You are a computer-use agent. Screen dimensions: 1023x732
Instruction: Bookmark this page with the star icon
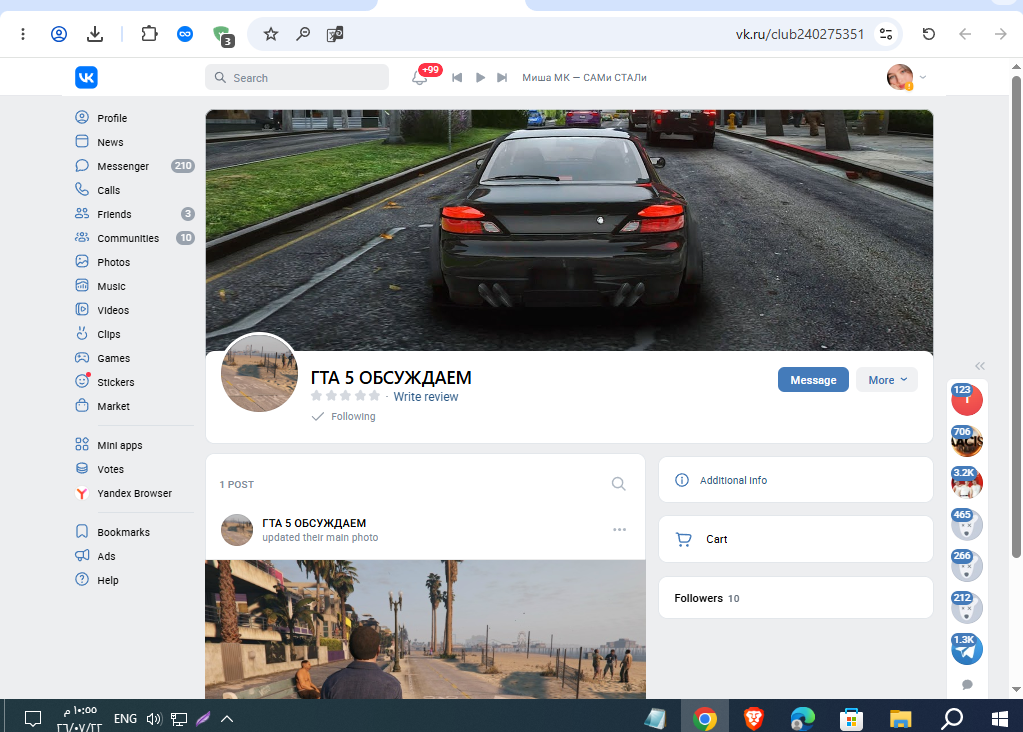tap(271, 34)
